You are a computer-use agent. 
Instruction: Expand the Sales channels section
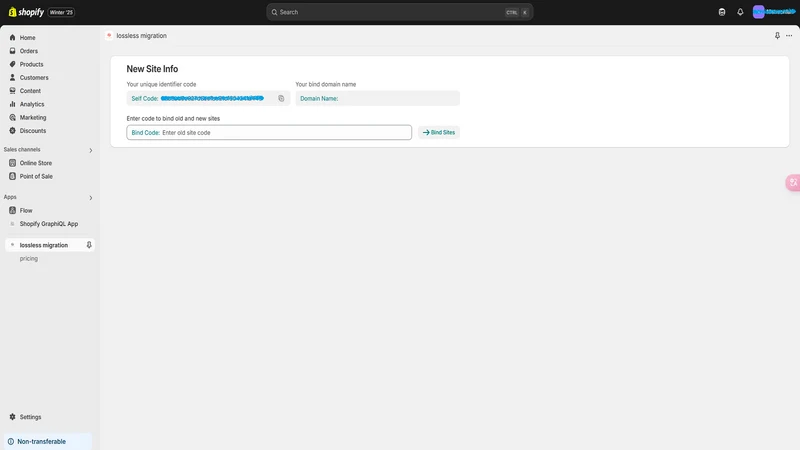(91, 150)
